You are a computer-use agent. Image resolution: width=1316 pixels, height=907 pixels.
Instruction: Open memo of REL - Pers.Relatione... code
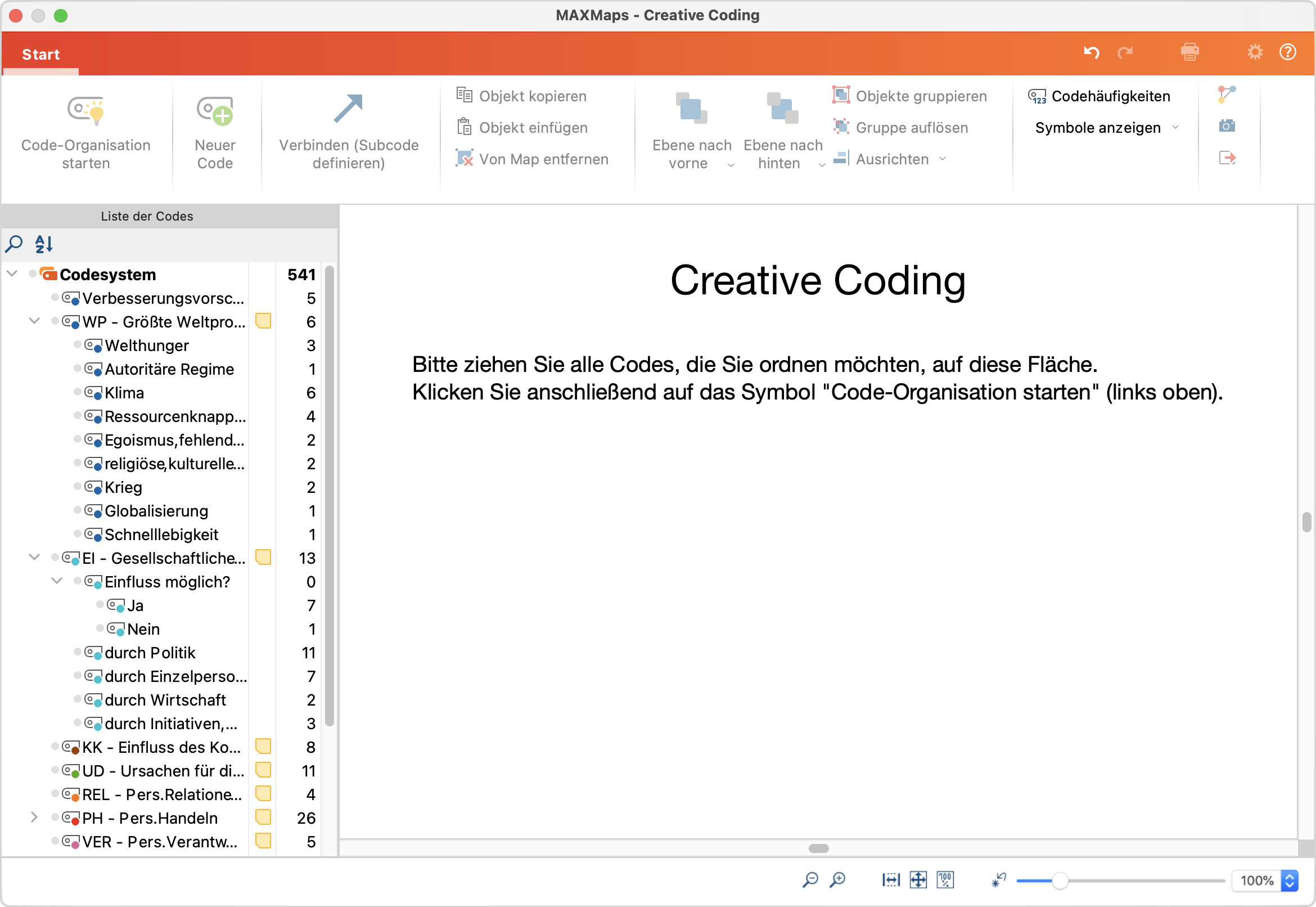(263, 794)
